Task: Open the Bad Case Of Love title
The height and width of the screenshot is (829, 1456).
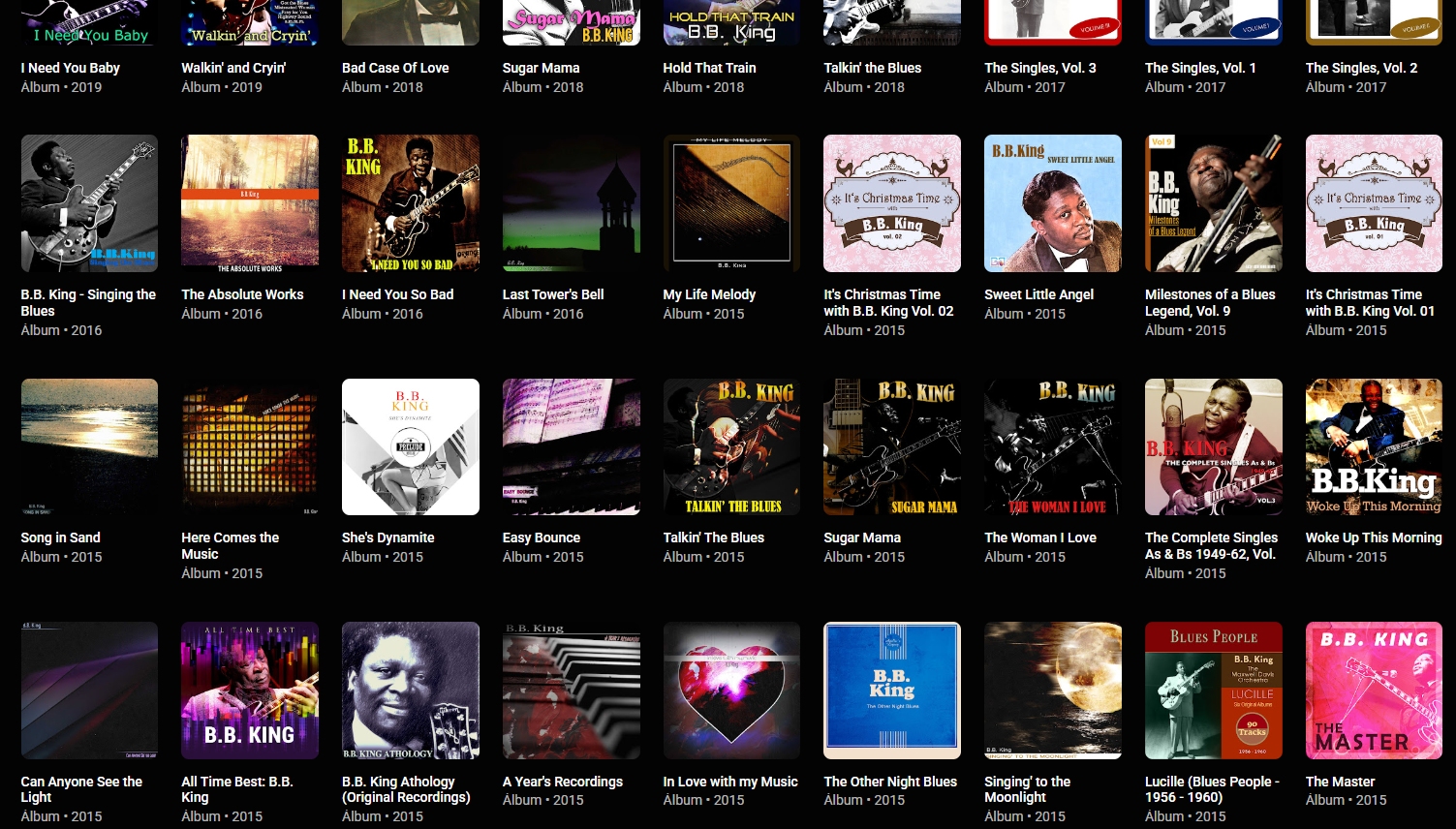Action: pos(395,68)
